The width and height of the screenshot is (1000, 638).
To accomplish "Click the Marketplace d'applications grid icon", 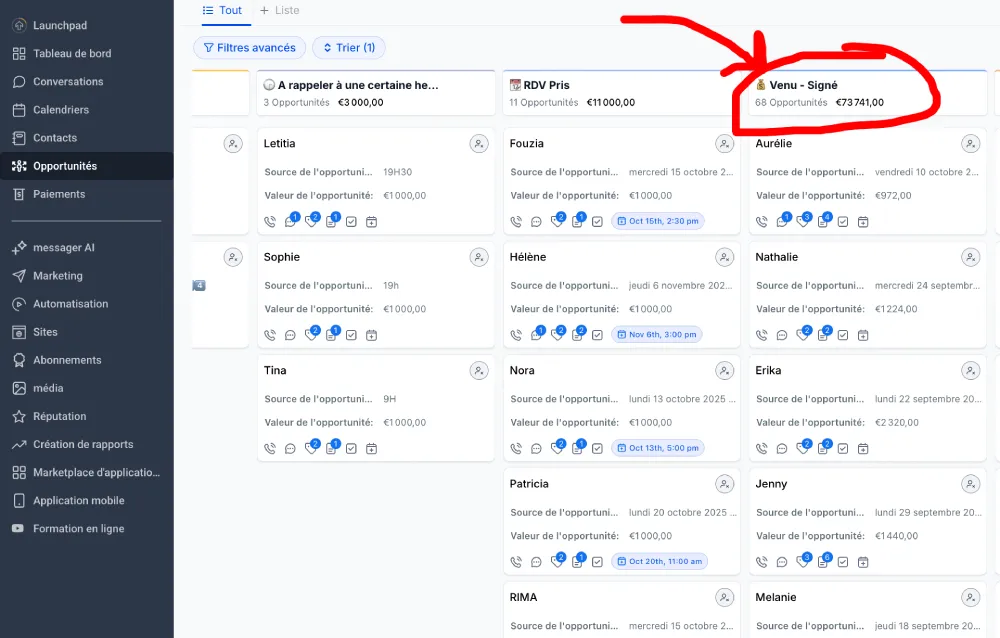I will (x=19, y=472).
